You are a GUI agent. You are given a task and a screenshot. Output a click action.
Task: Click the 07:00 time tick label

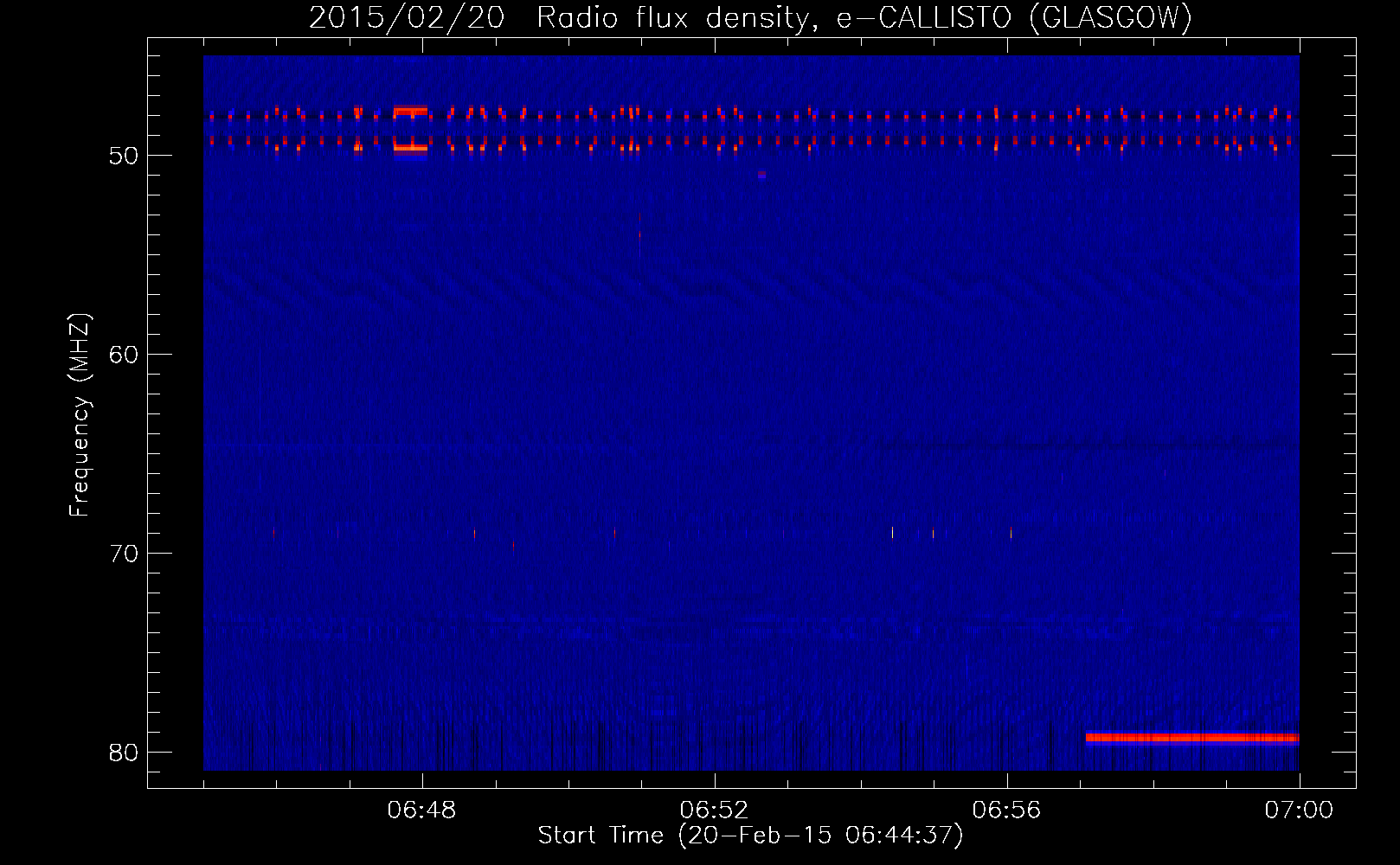[1299, 811]
